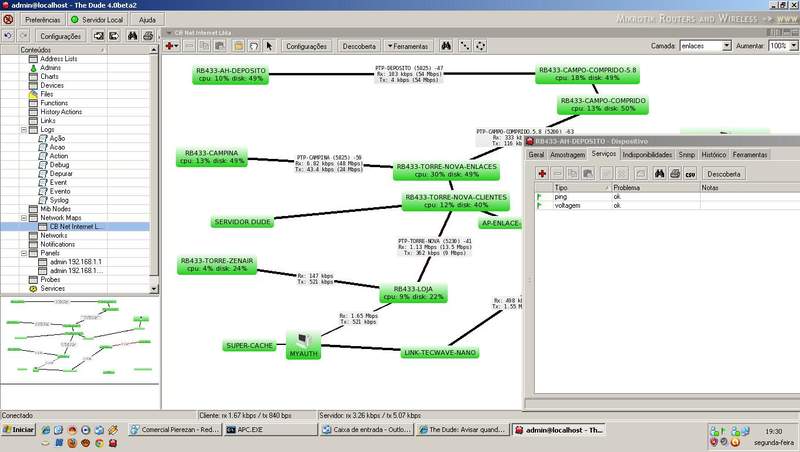Click the copy icon in map toolbar
800x452 pixels.
204,46
